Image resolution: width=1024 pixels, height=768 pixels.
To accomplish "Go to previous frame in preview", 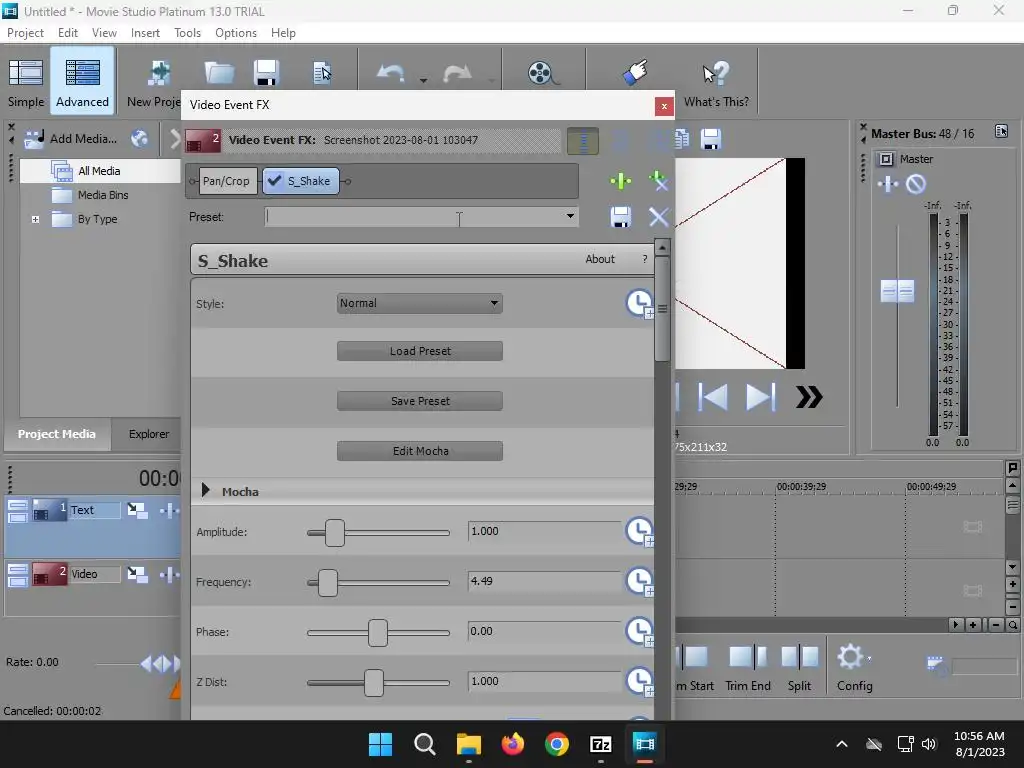I will point(712,397).
